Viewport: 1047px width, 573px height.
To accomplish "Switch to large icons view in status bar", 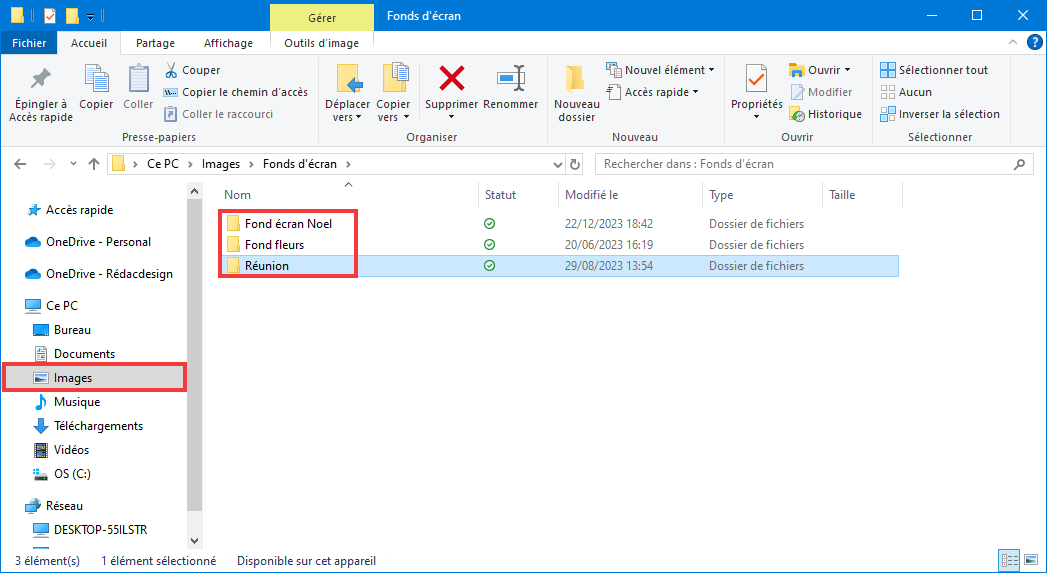I will click(1032, 560).
